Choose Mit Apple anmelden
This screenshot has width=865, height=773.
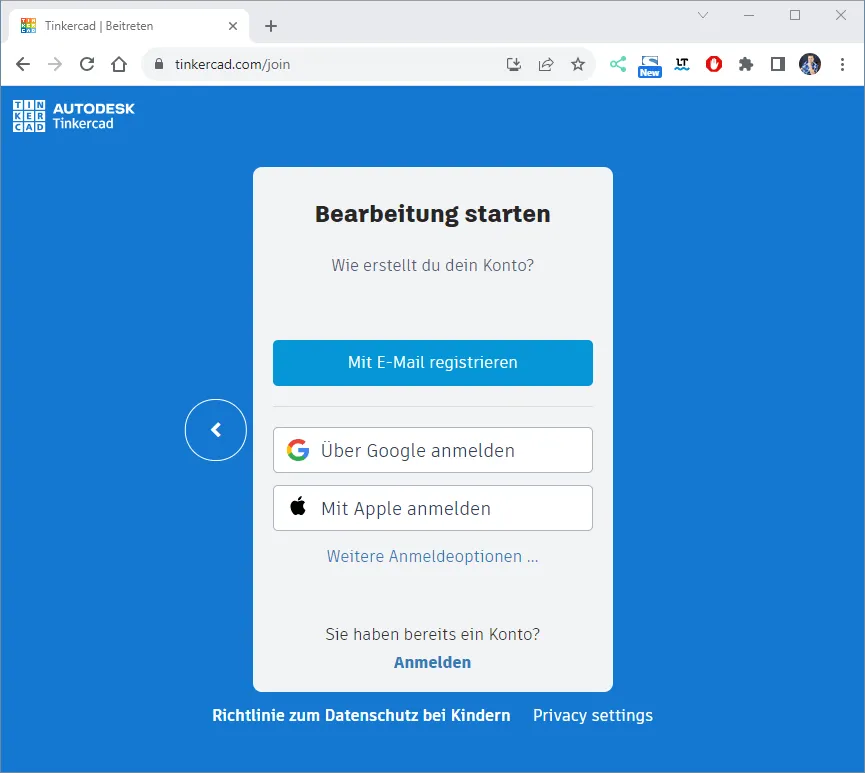[432, 508]
